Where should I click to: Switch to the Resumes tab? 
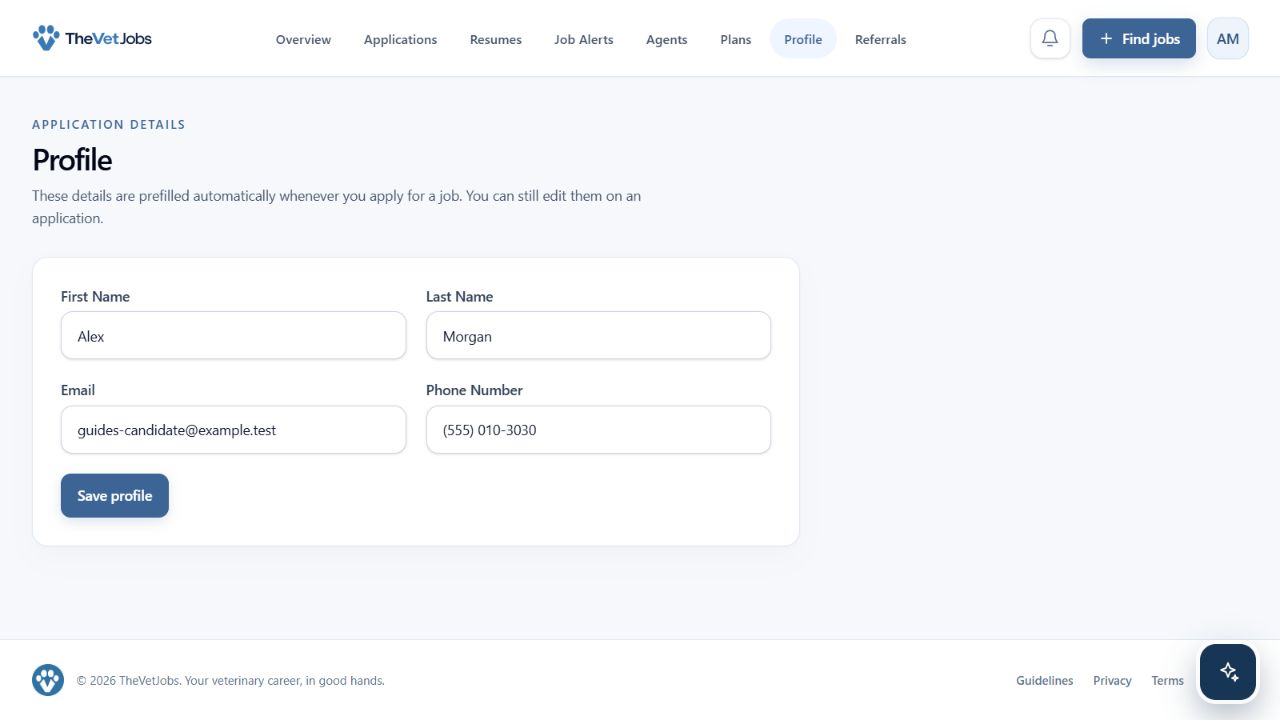tap(496, 39)
